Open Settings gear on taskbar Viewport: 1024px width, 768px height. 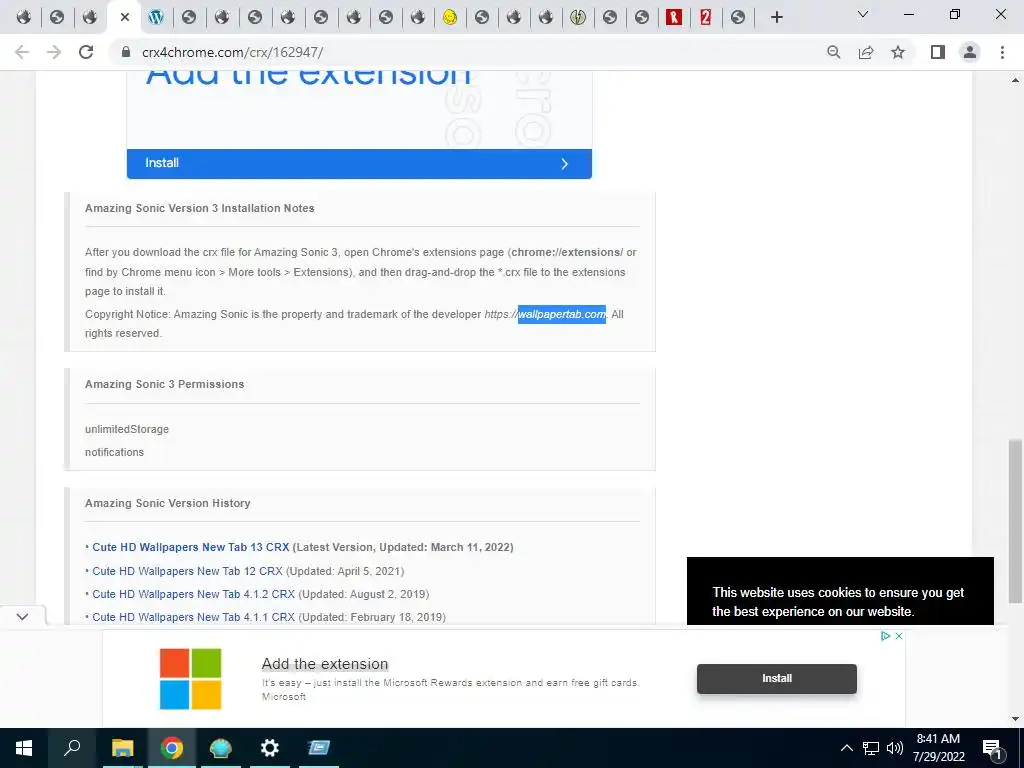click(x=270, y=748)
